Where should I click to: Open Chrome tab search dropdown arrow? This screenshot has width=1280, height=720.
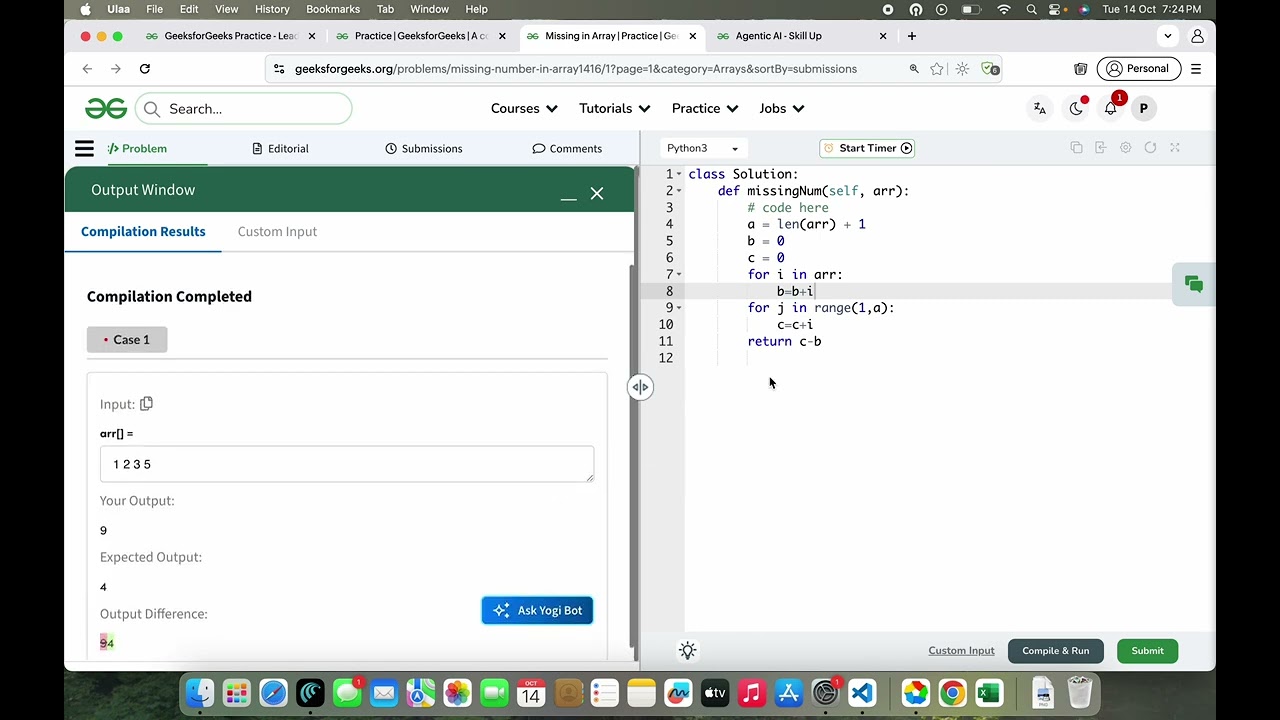[1168, 36]
